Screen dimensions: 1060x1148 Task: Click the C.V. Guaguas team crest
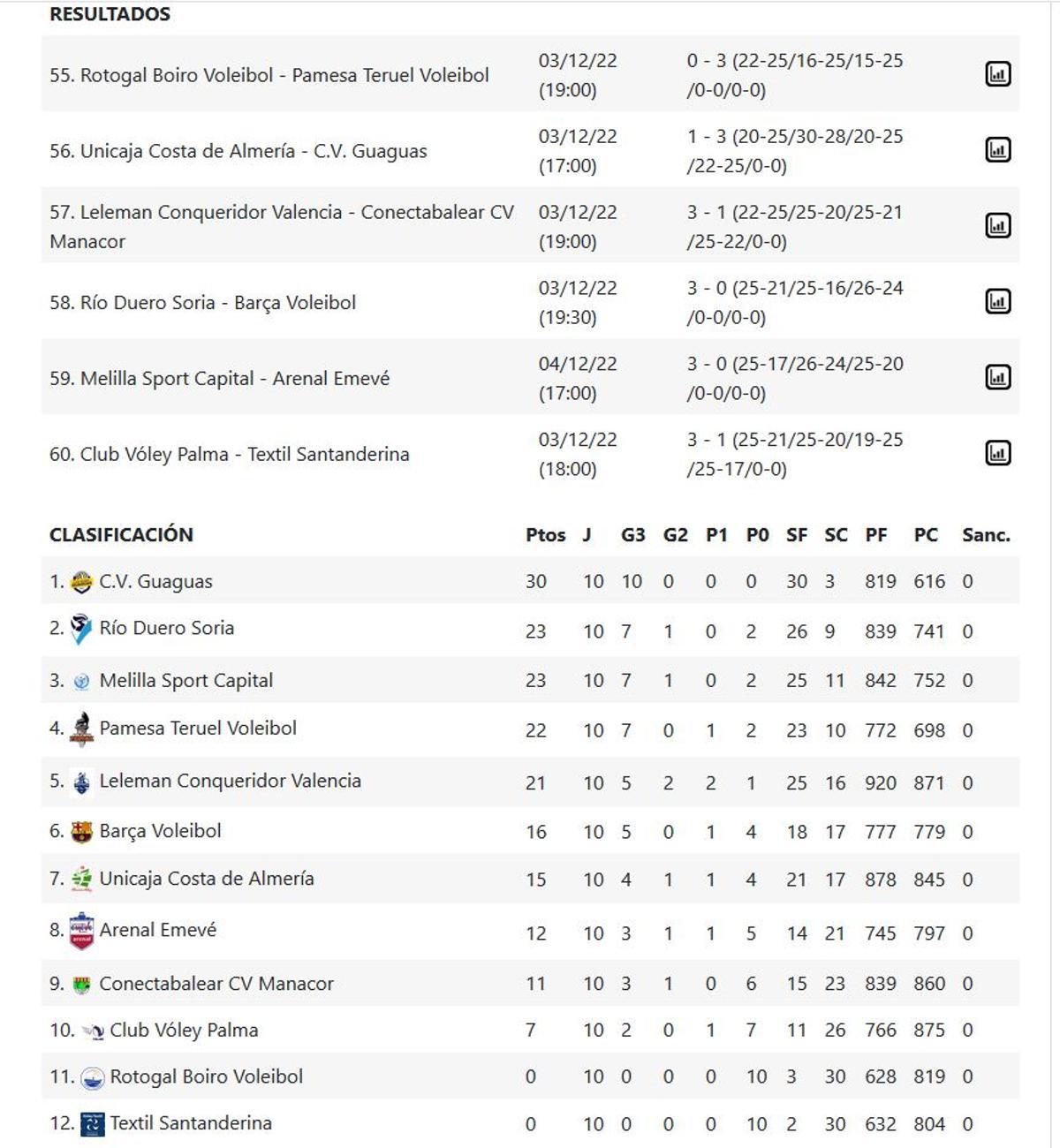[x=80, y=580]
